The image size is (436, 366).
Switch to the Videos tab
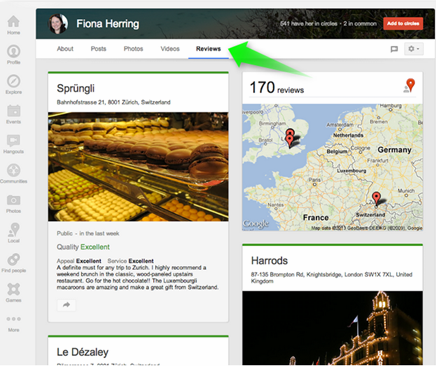pos(170,49)
